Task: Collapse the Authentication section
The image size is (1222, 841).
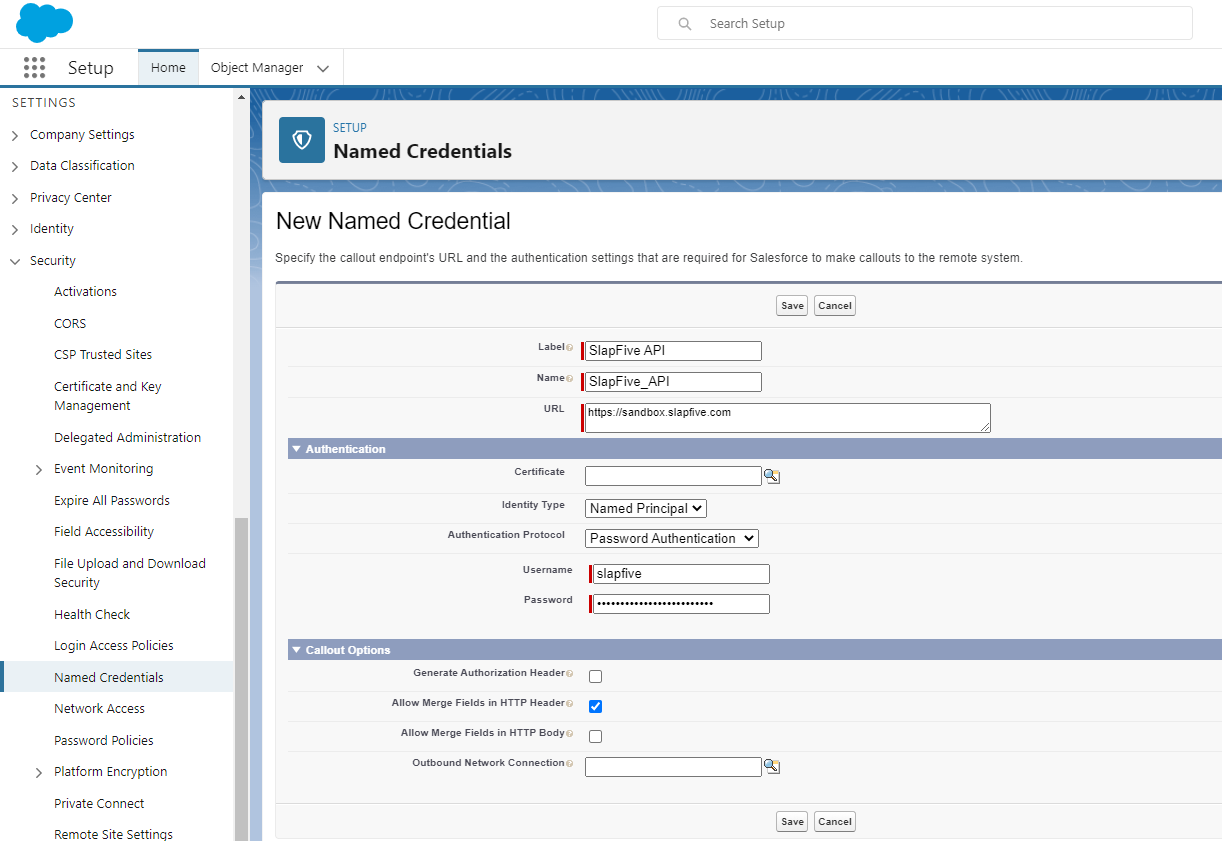Action: [x=296, y=449]
